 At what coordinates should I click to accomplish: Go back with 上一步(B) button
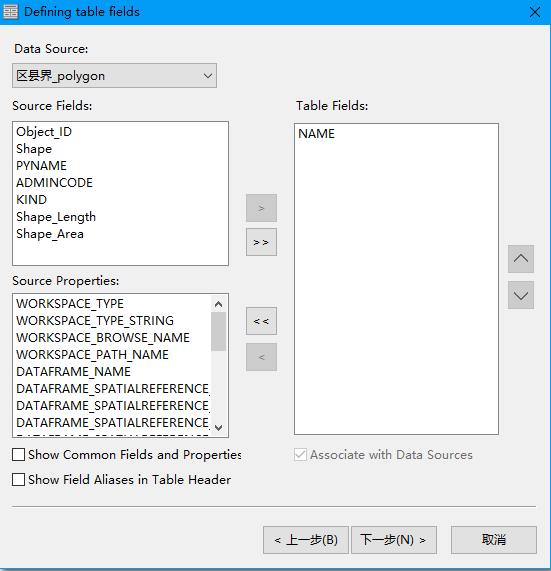(x=306, y=540)
